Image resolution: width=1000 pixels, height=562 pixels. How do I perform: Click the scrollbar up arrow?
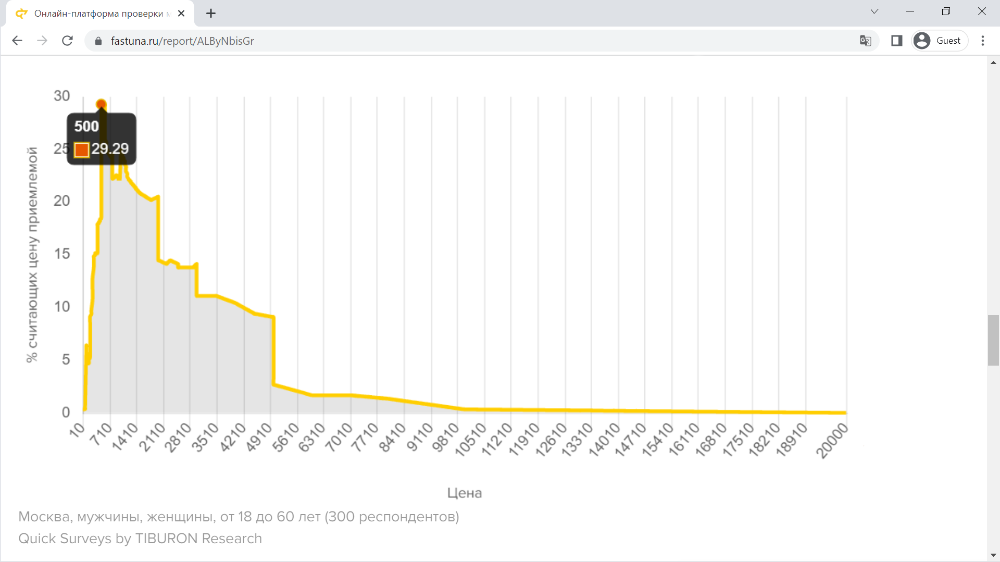[x=994, y=63]
